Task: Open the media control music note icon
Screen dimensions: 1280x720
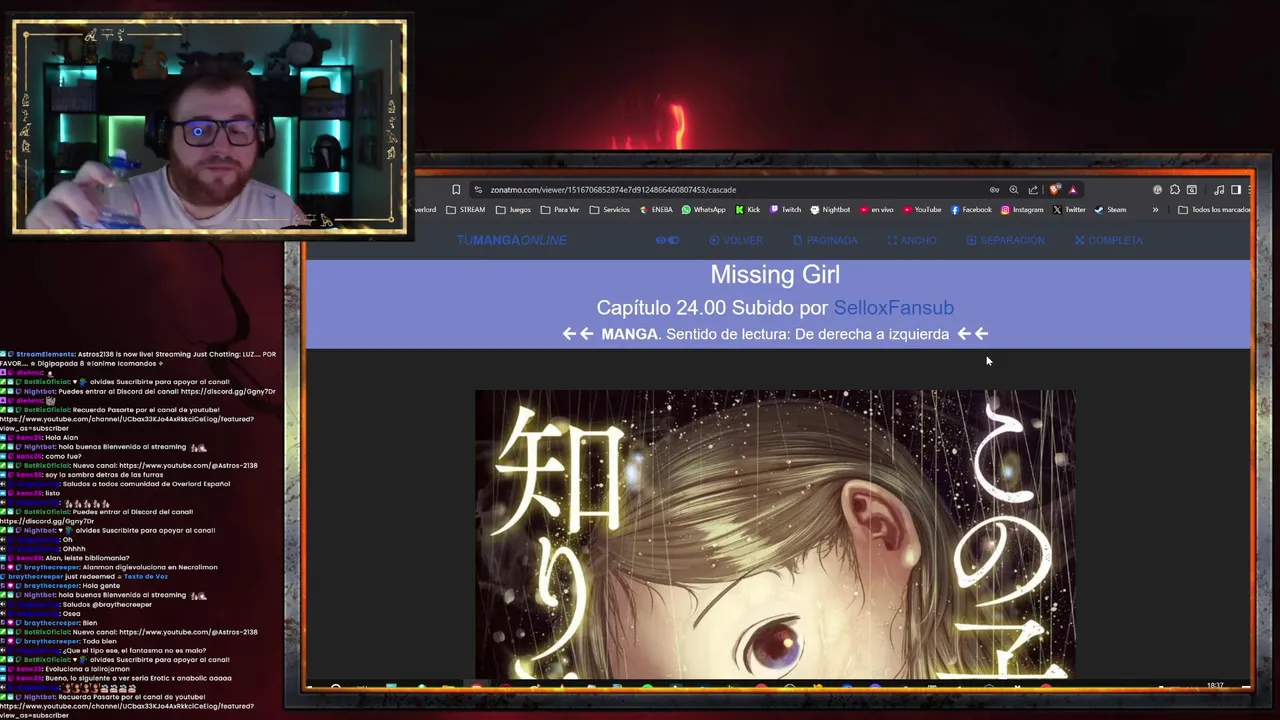Action: [1219, 190]
